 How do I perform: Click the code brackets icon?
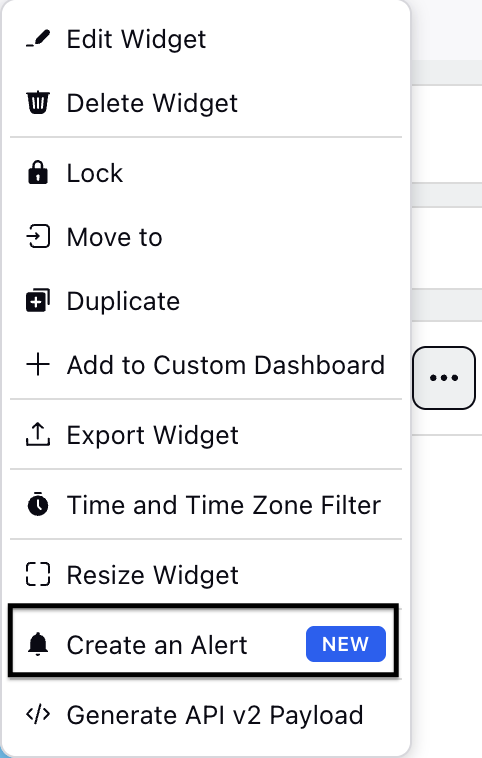coord(38,714)
